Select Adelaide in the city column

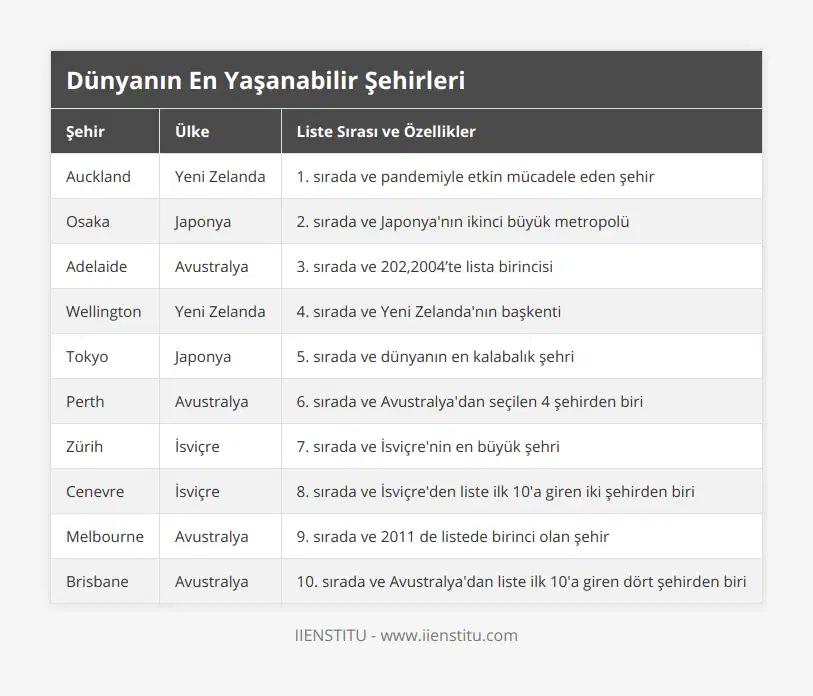95,266
